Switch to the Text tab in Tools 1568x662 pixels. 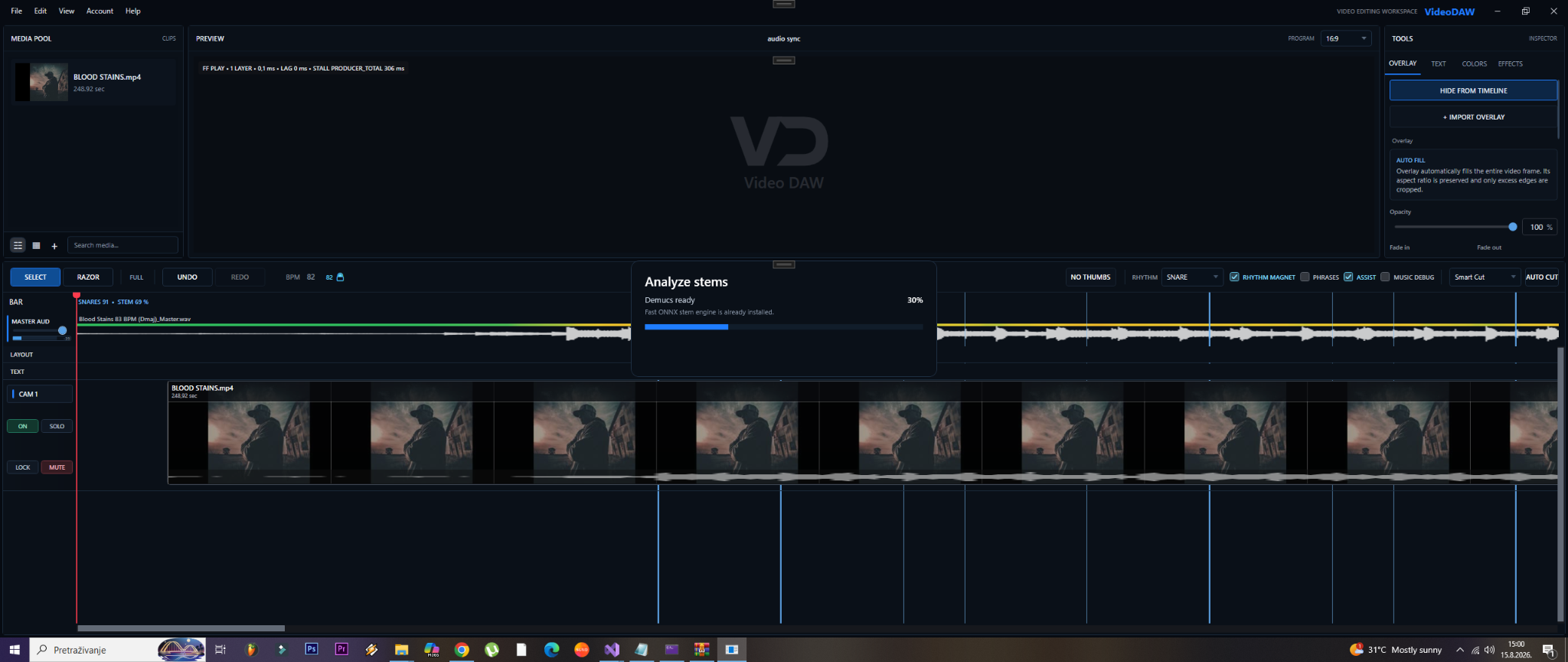pyautogui.click(x=1439, y=64)
